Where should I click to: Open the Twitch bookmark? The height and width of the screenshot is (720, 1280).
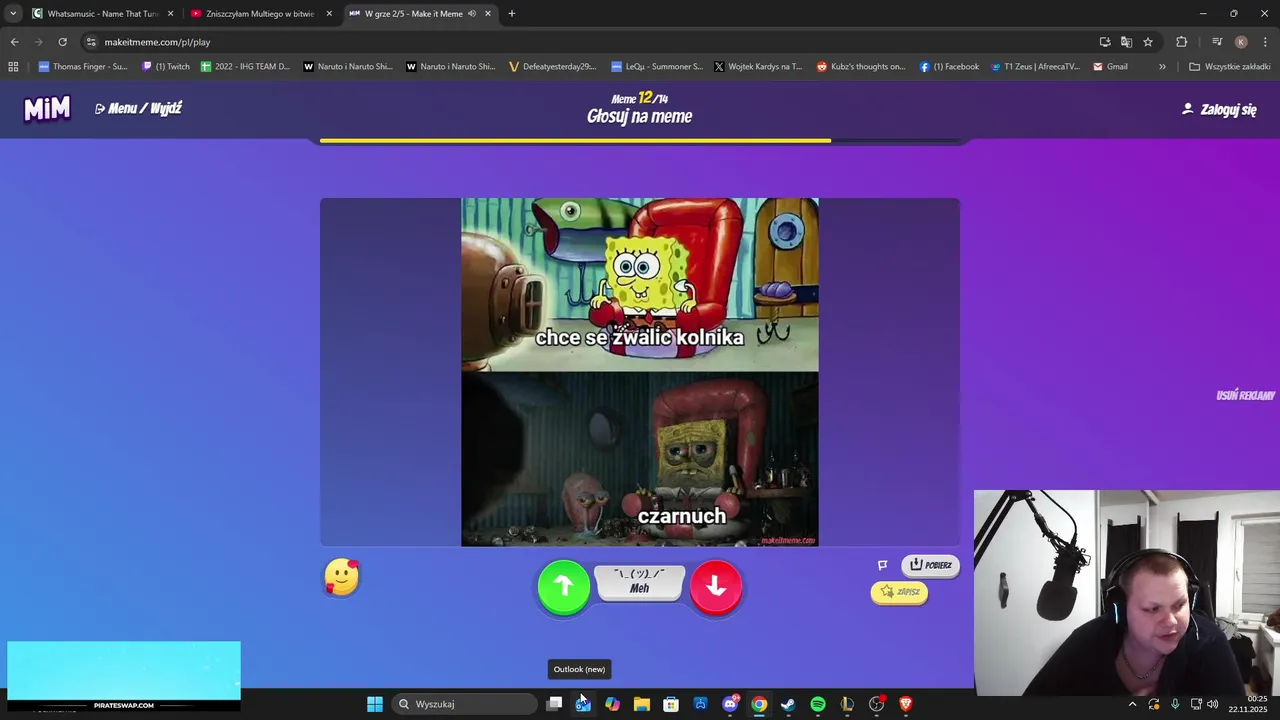(x=166, y=67)
